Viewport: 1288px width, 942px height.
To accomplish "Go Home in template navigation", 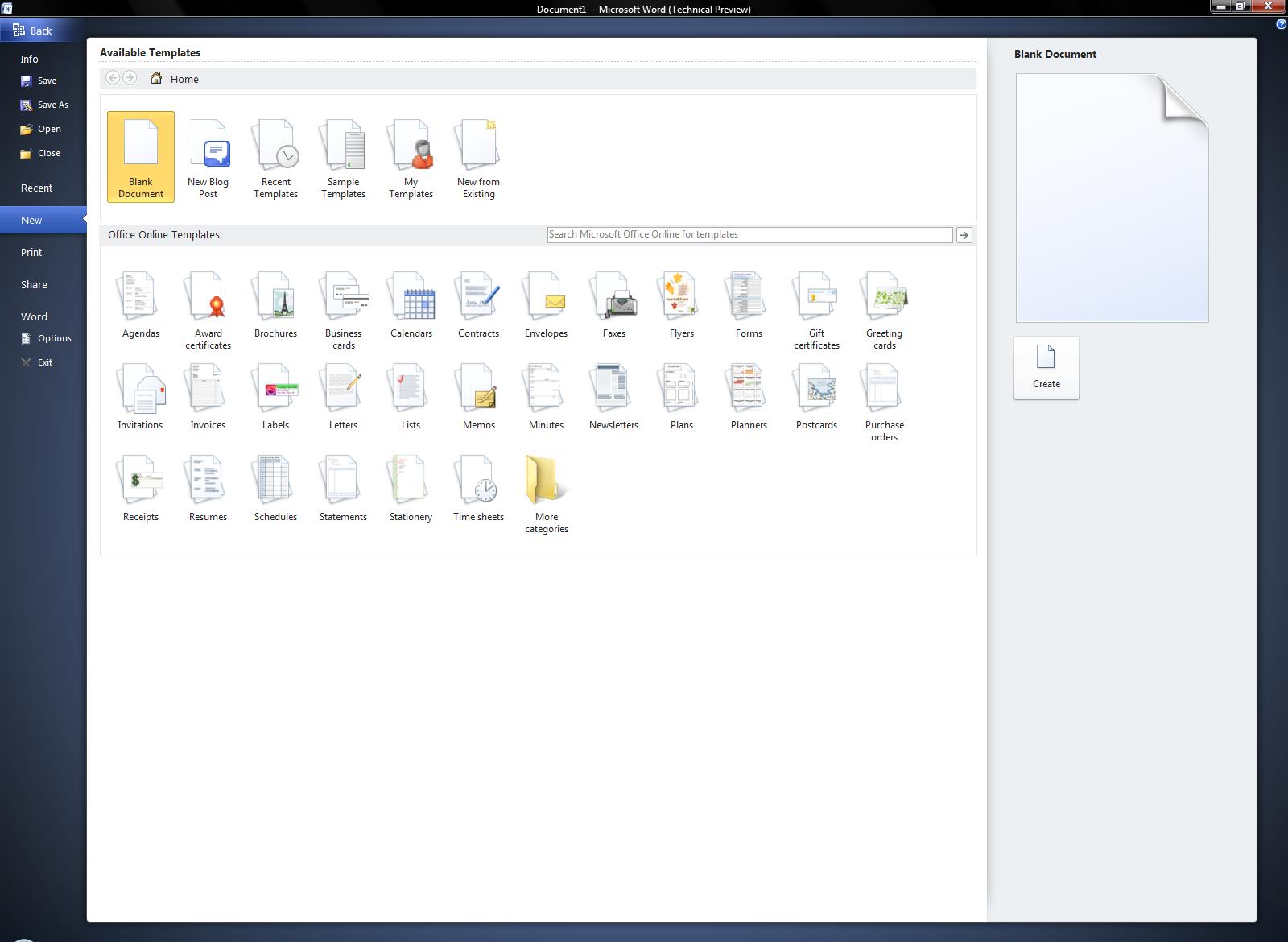I will click(x=175, y=79).
